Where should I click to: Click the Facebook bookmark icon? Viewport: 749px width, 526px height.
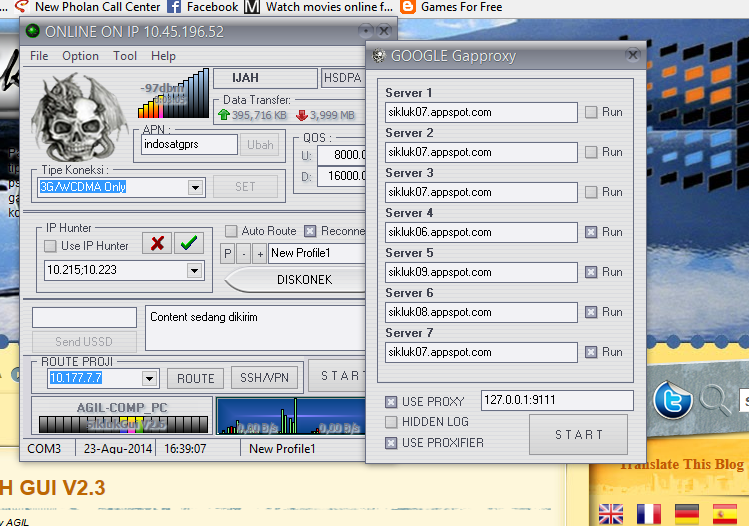[x=174, y=7]
